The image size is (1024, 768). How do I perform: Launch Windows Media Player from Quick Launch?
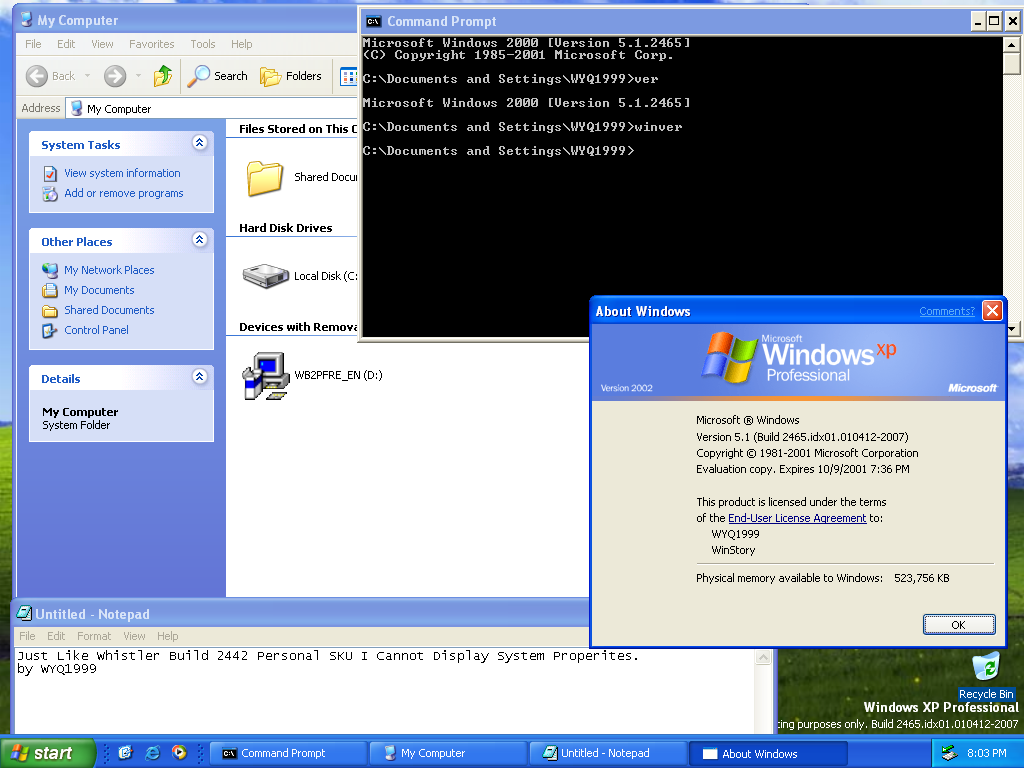pos(179,753)
